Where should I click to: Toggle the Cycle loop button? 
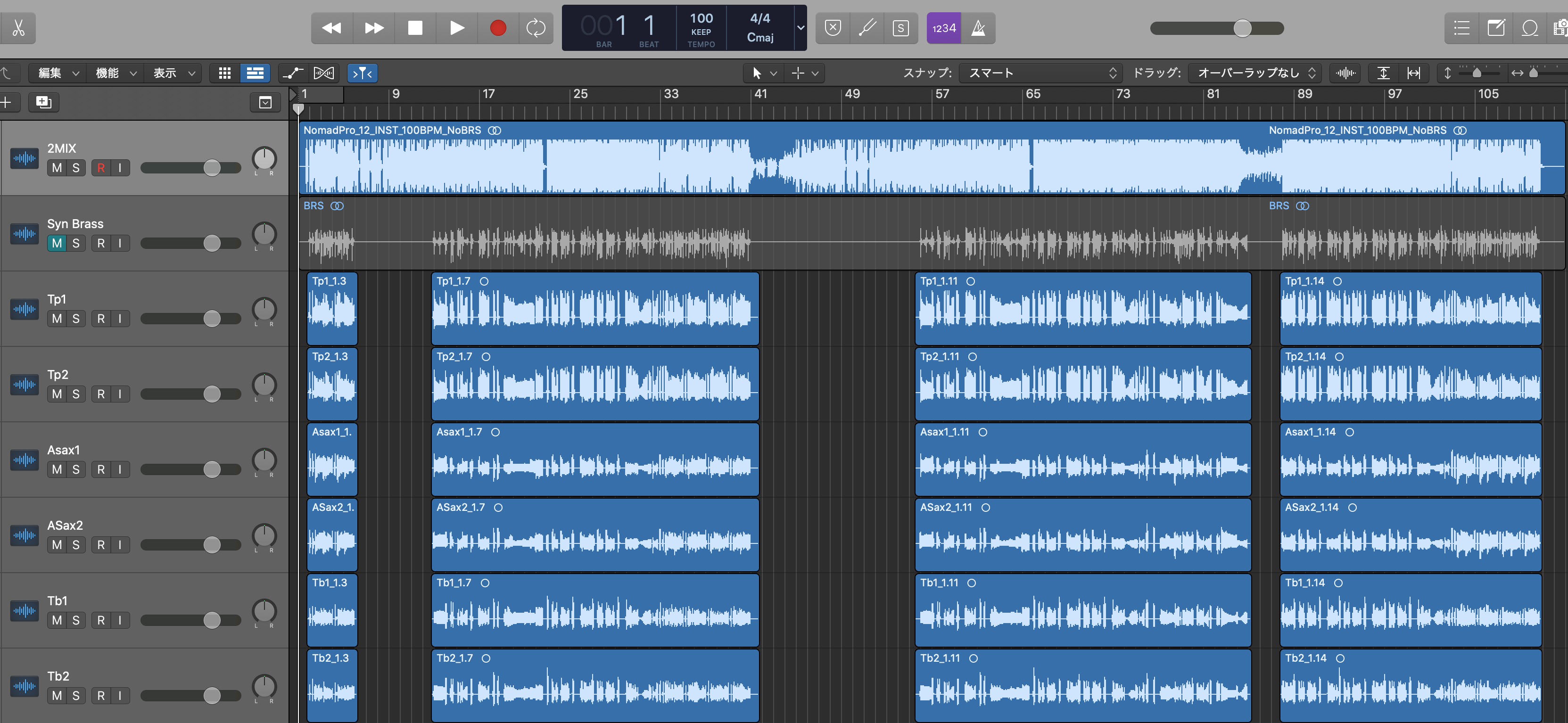[x=536, y=28]
